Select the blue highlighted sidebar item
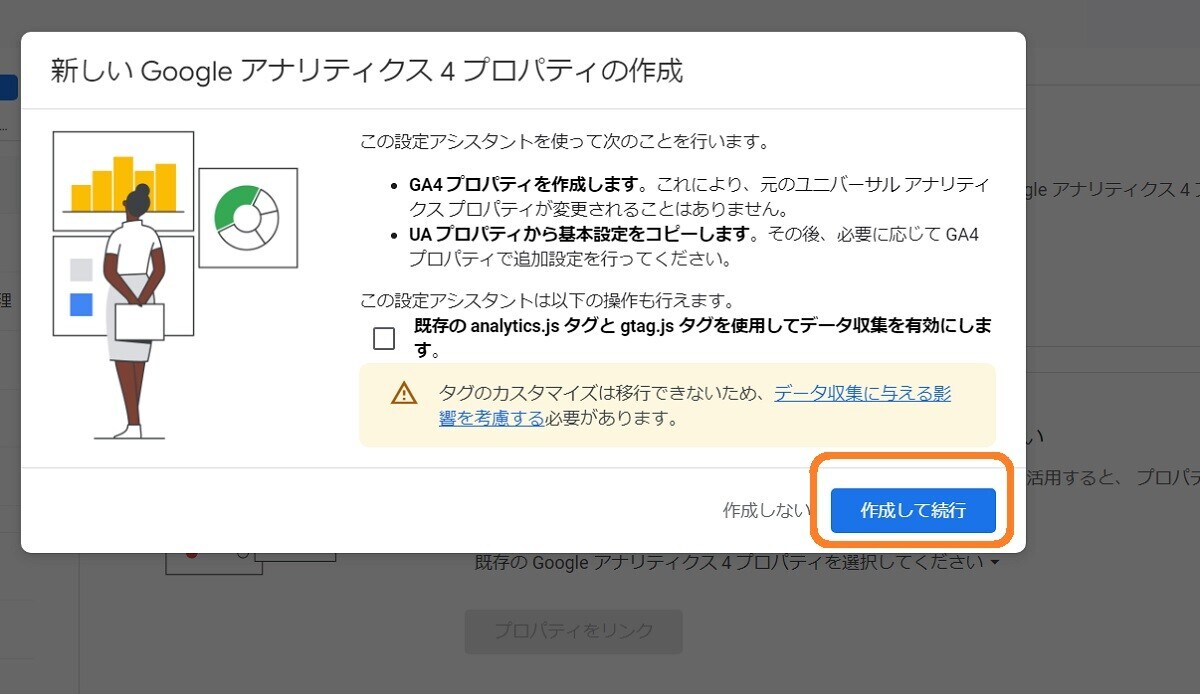The height and width of the screenshot is (694, 1200). (x=6, y=87)
